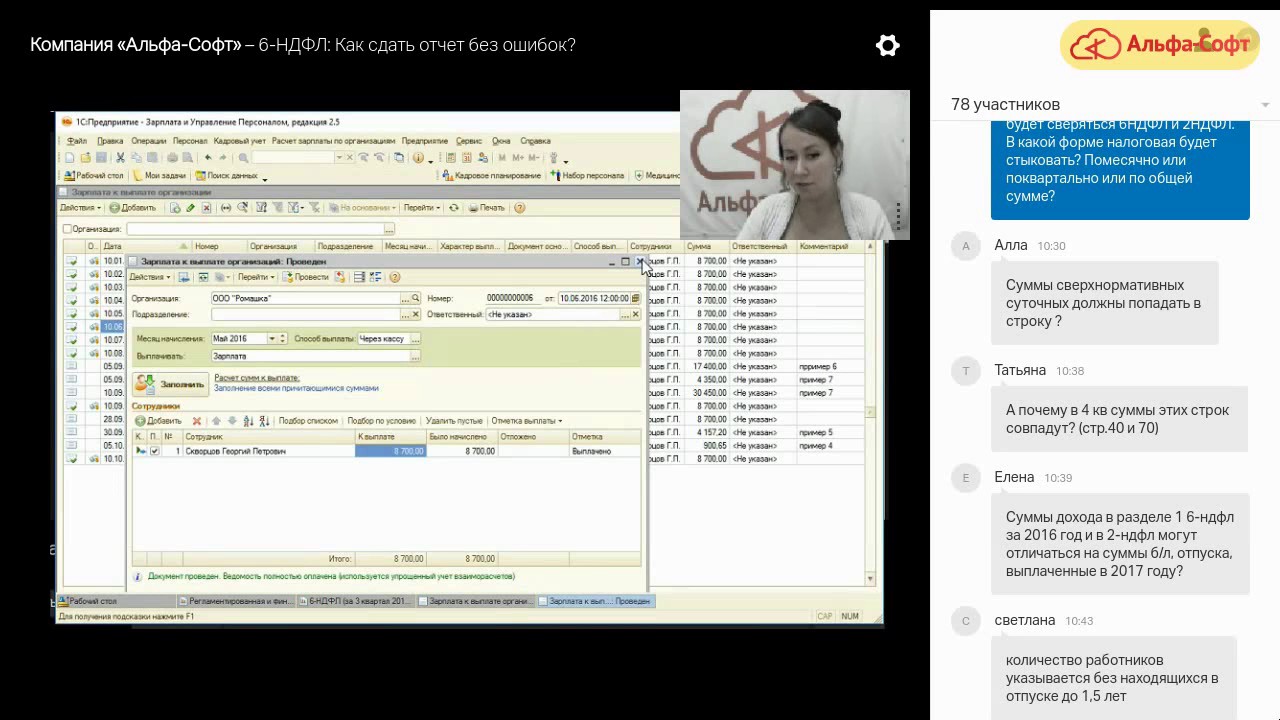Click the undo arrow in main toolbar
Screen dimensions: 1280x720
pyautogui.click(x=208, y=158)
